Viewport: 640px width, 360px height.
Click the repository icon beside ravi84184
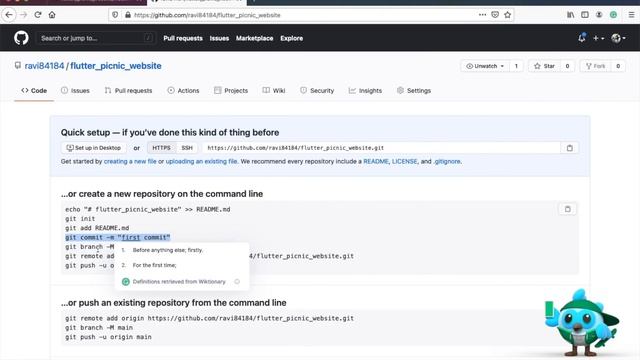coord(18,65)
